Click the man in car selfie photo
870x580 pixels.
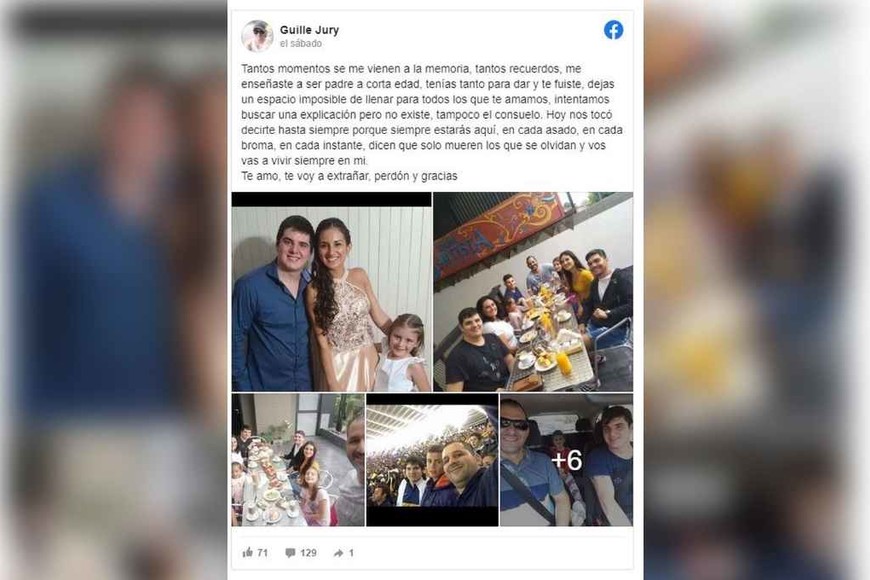566,460
